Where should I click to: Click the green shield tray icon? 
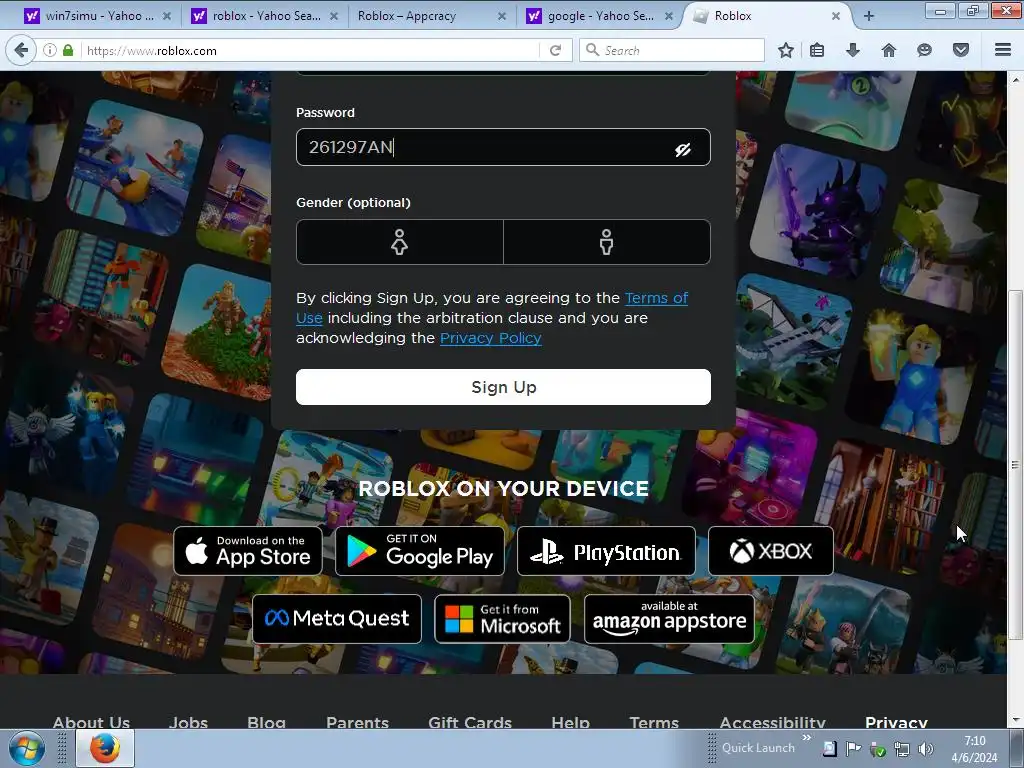click(878, 750)
